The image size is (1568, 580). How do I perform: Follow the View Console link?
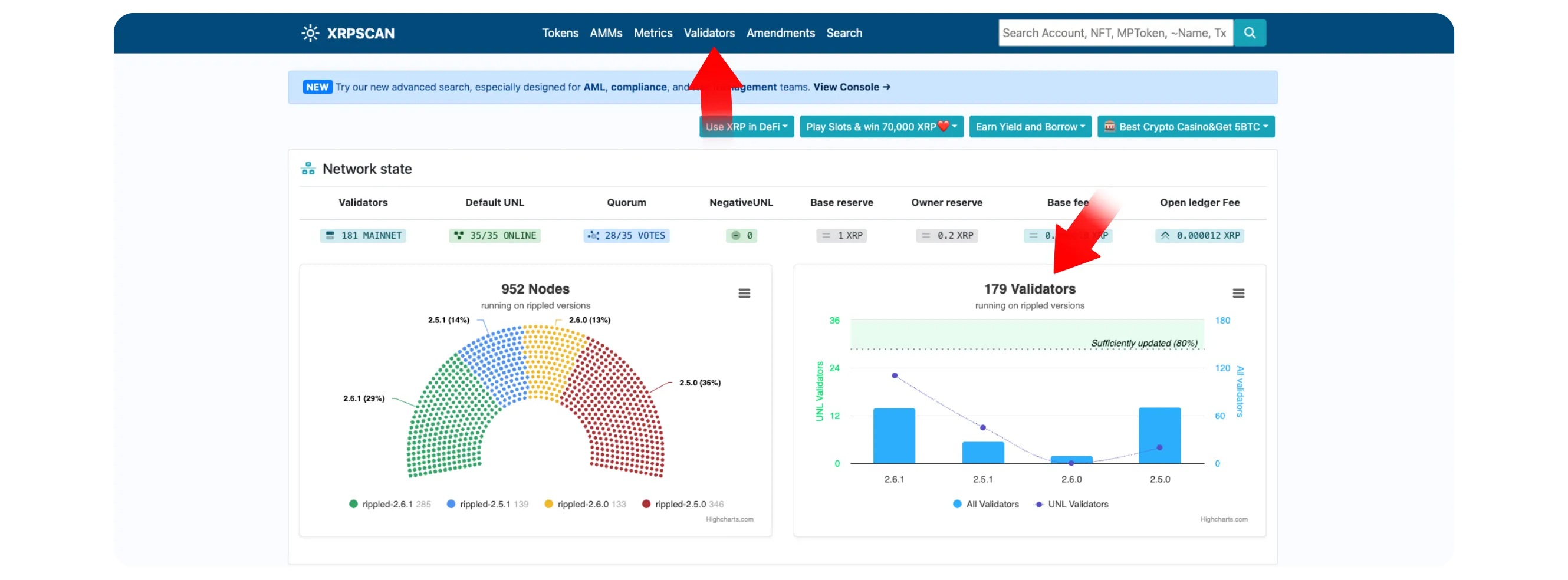coord(852,87)
